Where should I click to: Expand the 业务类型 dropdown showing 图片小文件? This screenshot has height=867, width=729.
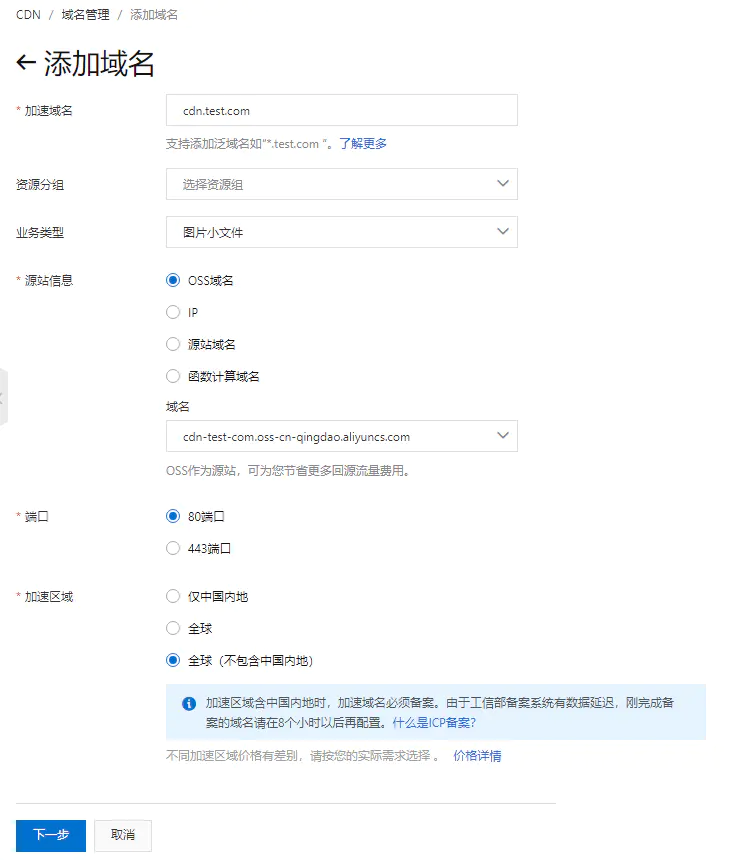pos(341,232)
